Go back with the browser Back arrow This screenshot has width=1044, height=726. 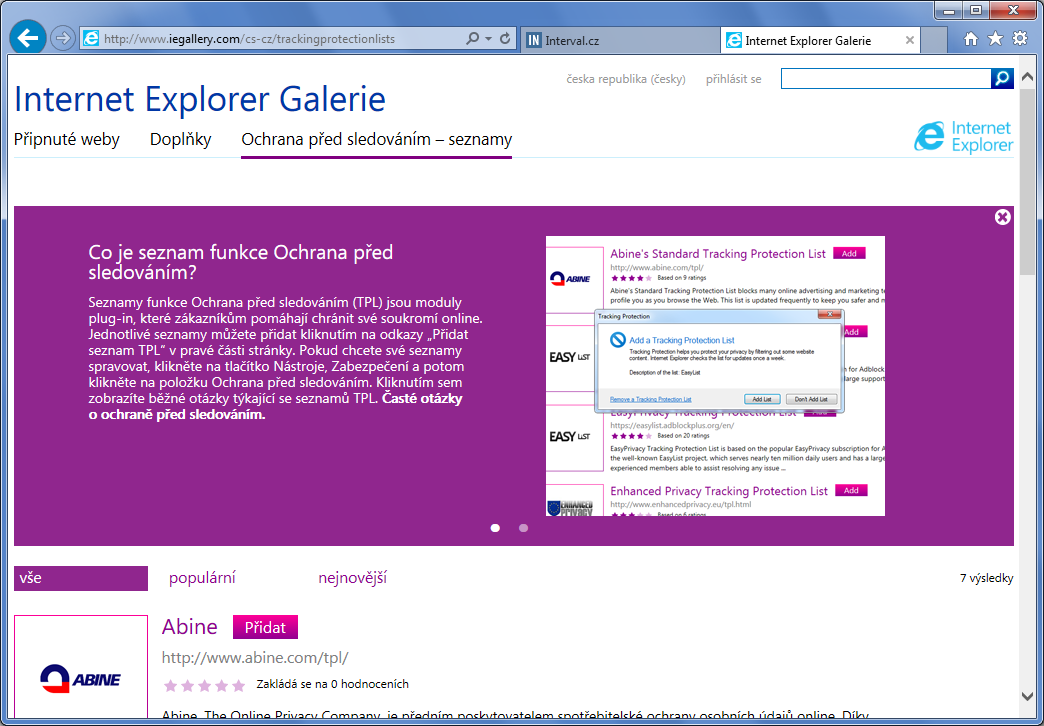pos(27,38)
